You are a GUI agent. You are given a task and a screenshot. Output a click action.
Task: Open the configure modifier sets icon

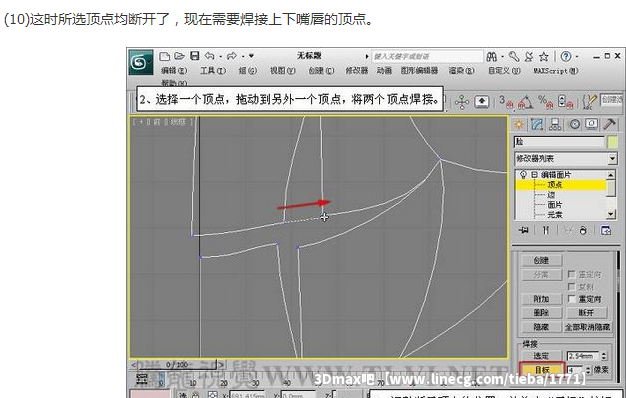click(606, 230)
